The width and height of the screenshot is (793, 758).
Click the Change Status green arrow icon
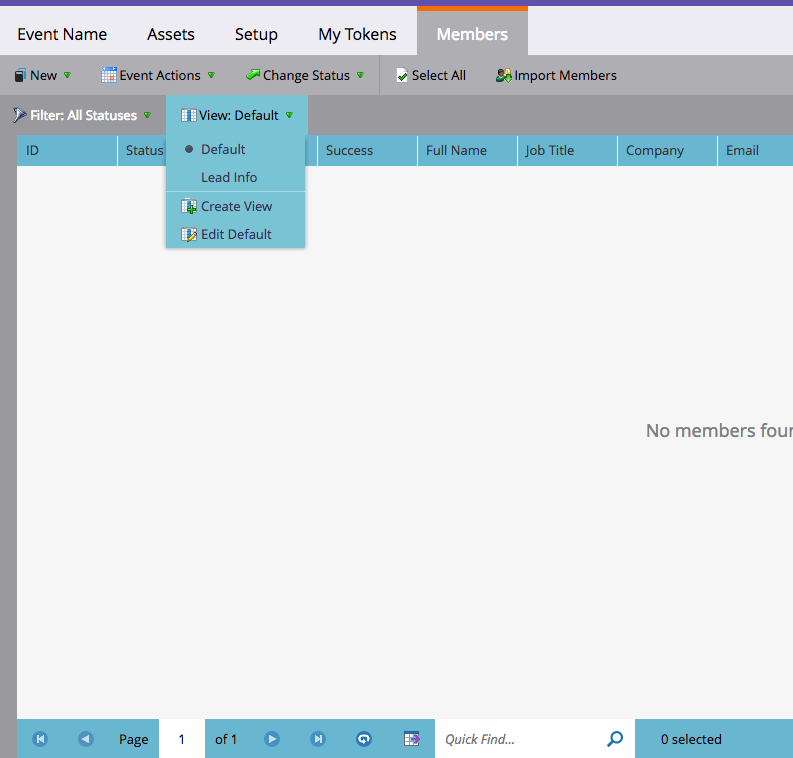253,75
